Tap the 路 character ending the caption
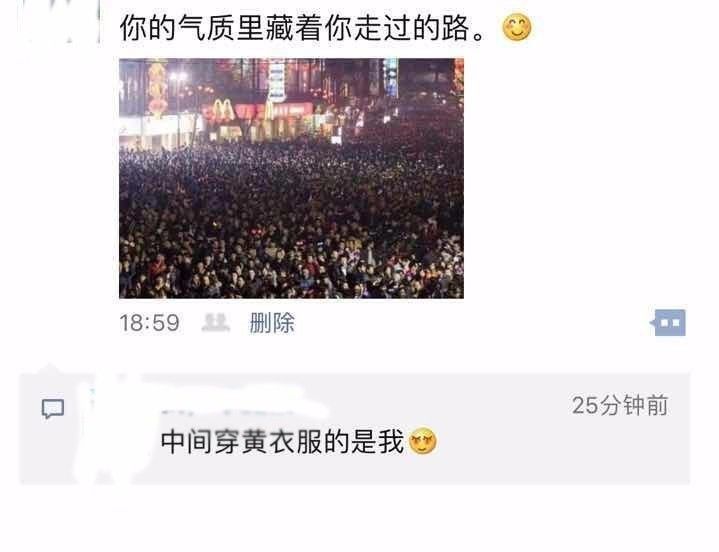This screenshot has width=719, height=552. pos(456,28)
